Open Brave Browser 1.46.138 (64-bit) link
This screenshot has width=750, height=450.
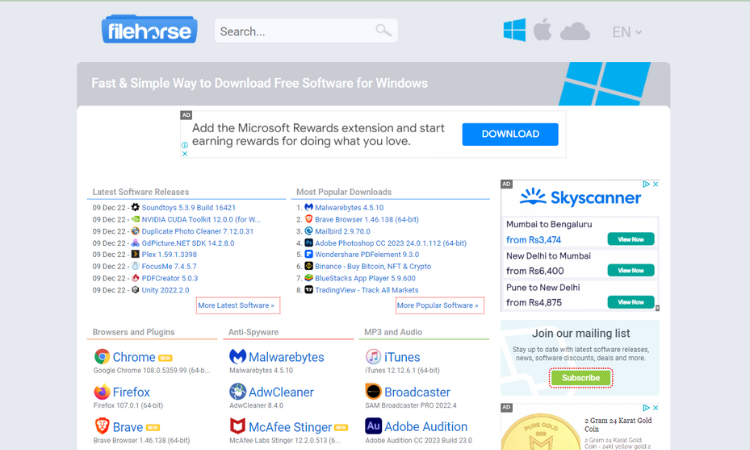click(x=367, y=220)
